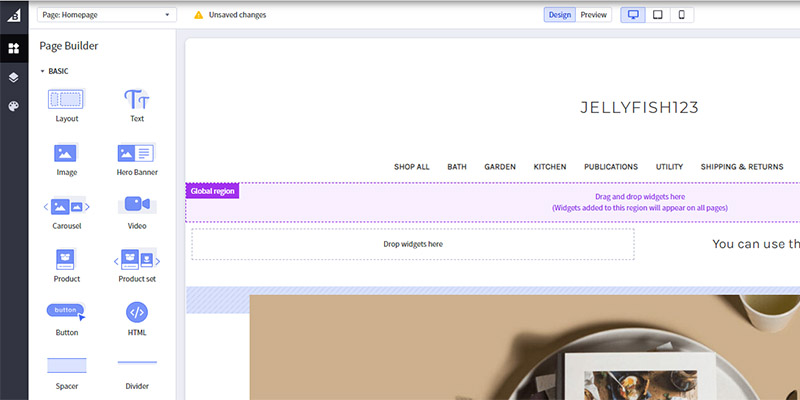The height and width of the screenshot is (400, 800).
Task: Switch to Design mode
Action: click(560, 15)
